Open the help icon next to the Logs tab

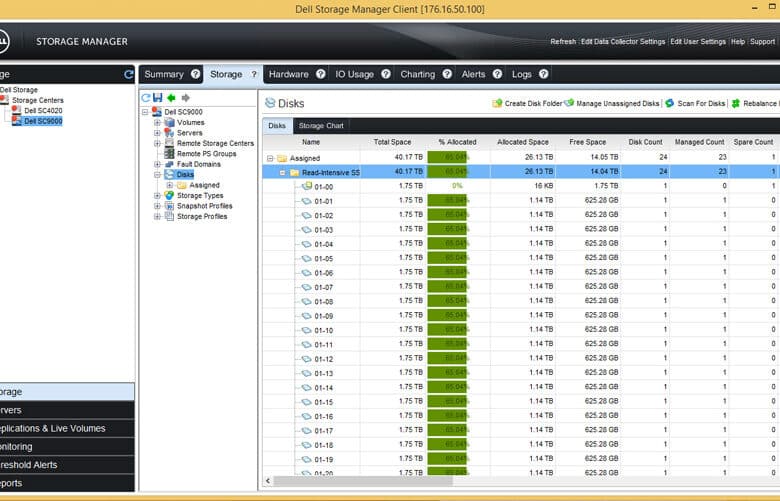click(544, 74)
